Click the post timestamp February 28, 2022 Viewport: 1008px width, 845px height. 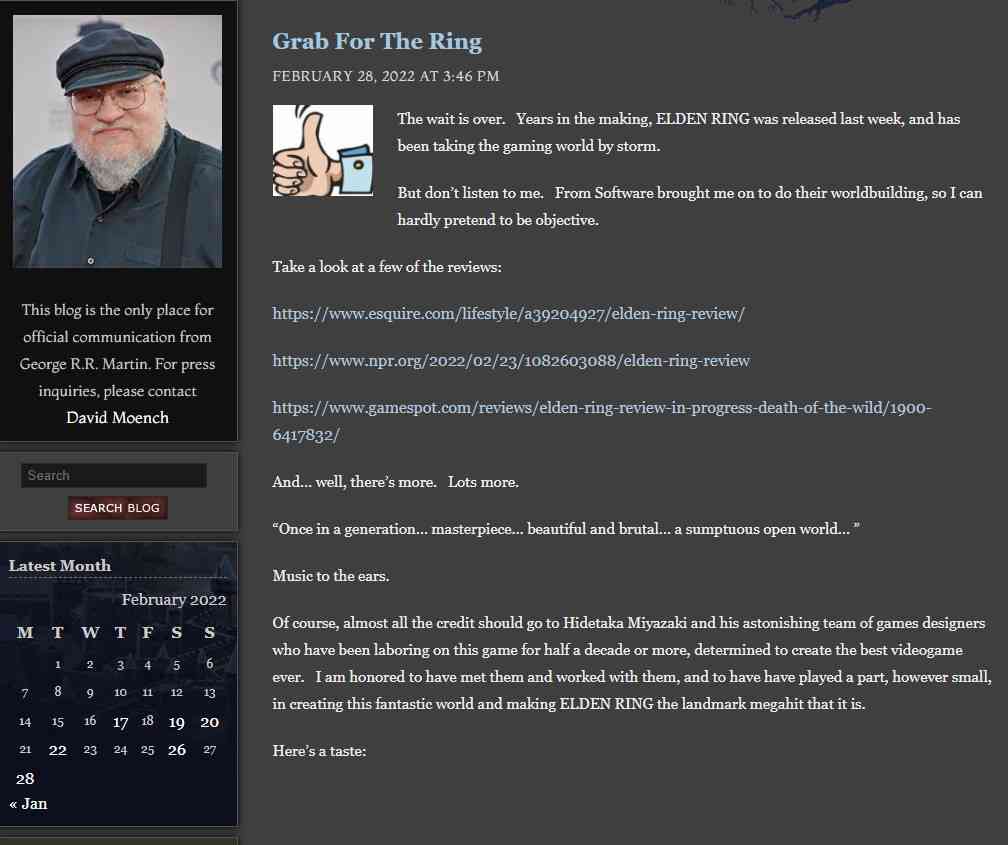pos(386,77)
